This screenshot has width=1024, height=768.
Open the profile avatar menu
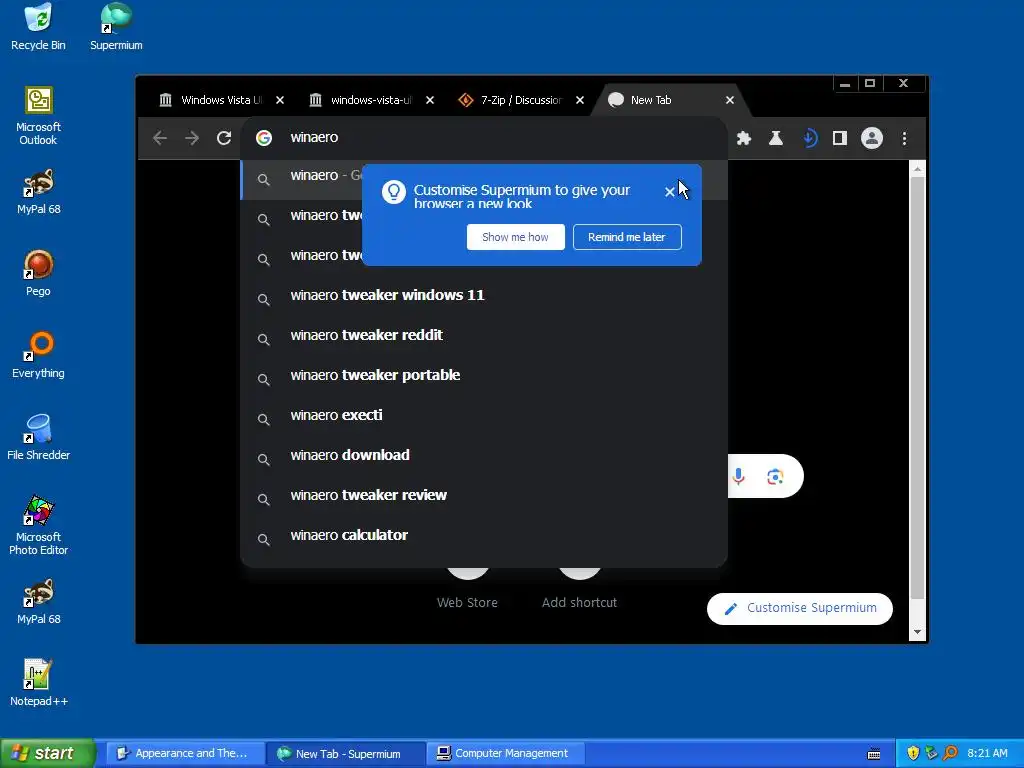[872, 138]
